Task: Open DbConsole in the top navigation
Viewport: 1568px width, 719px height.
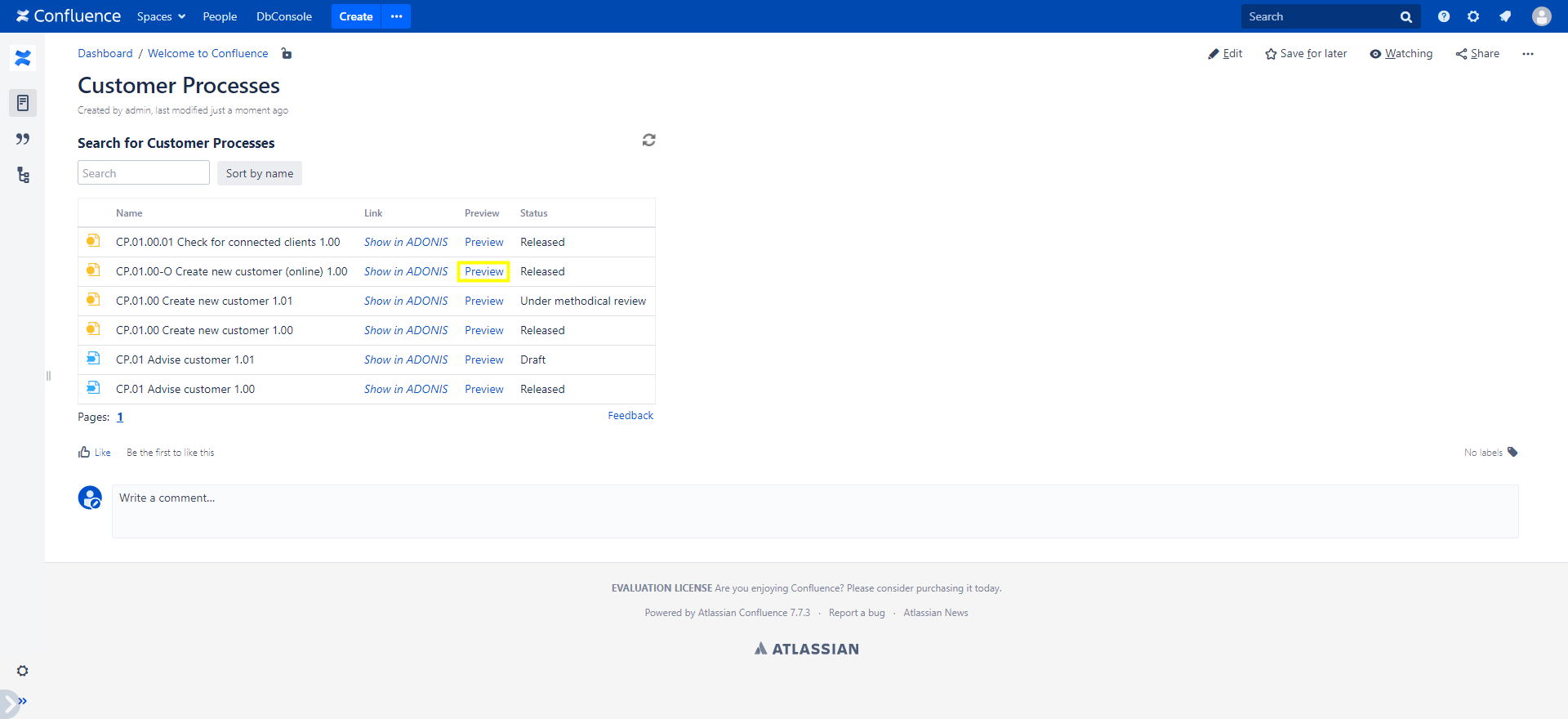Action: click(x=284, y=16)
